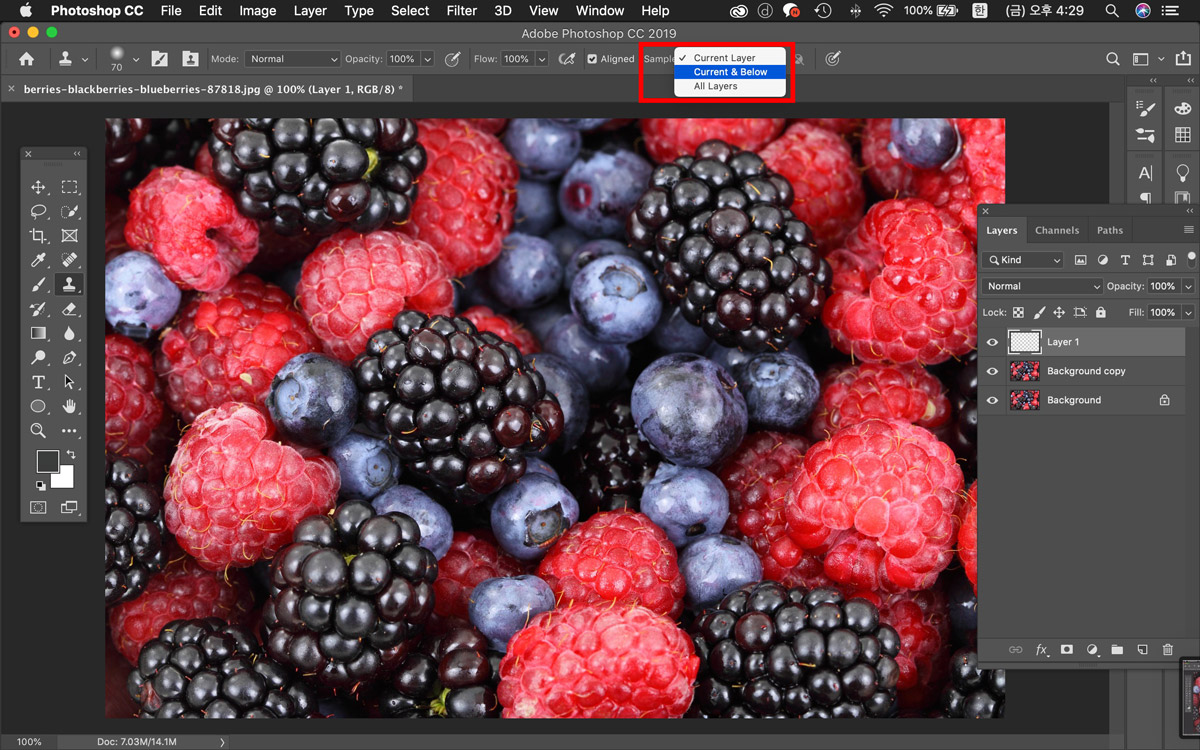Activate the Eyedropper tool
The width and height of the screenshot is (1200, 750).
(38, 260)
